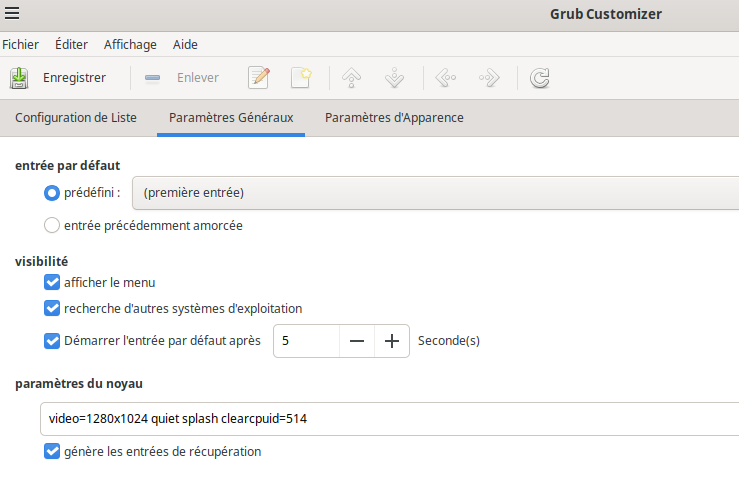Click the Enlever text in toolbar
Viewport: 739px width, 491px height.
tap(198, 78)
